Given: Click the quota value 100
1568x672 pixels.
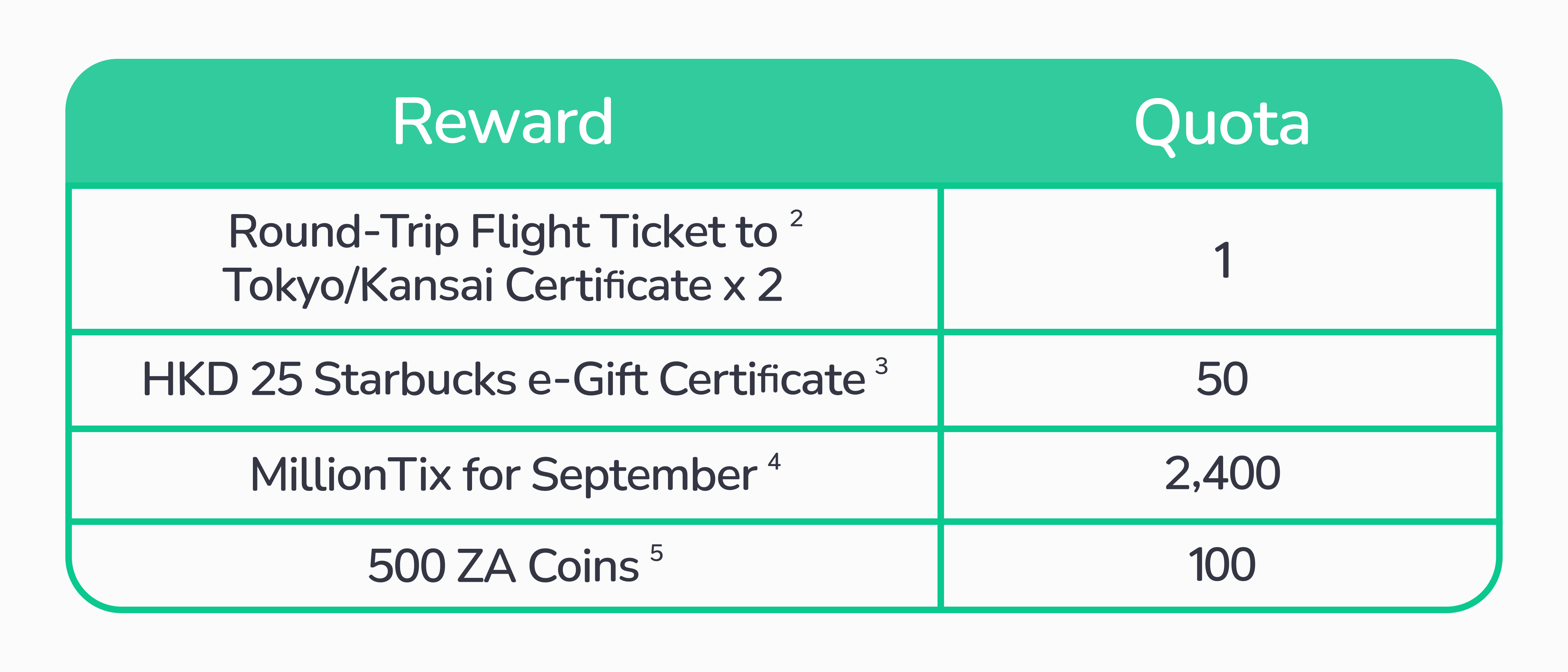Looking at the screenshot, I should coord(1222,565).
